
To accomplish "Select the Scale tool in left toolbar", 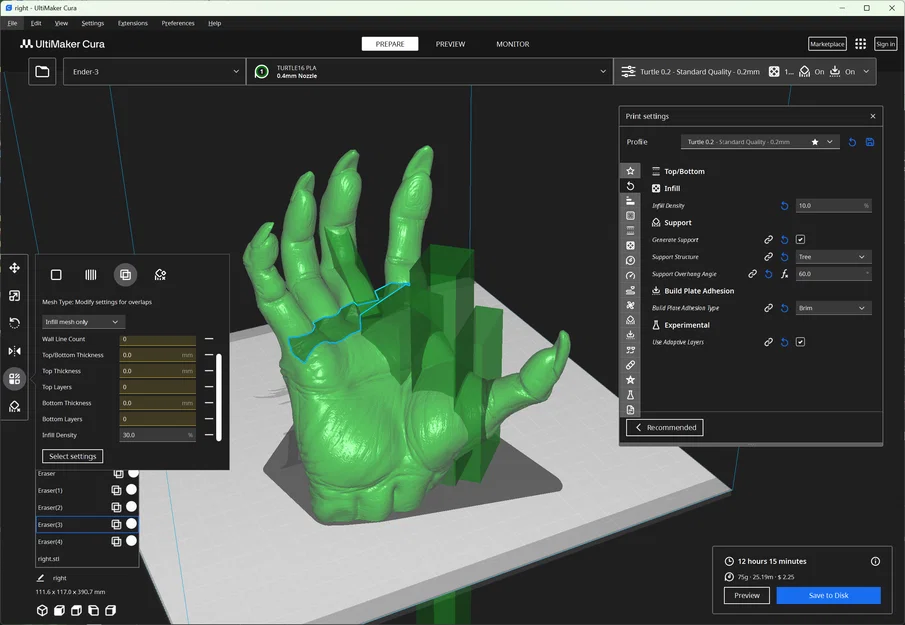I will pos(14,295).
